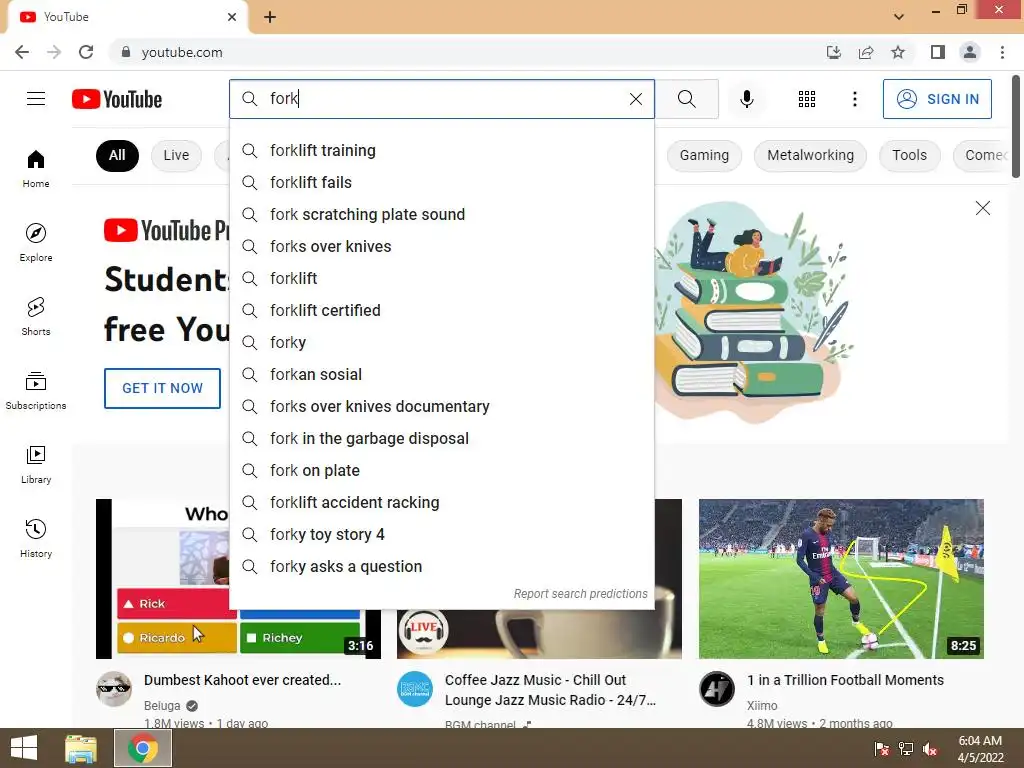Image resolution: width=1024 pixels, height=768 pixels.
Task: Choose suggestion forks over knives documentary
Action: click(x=442, y=406)
